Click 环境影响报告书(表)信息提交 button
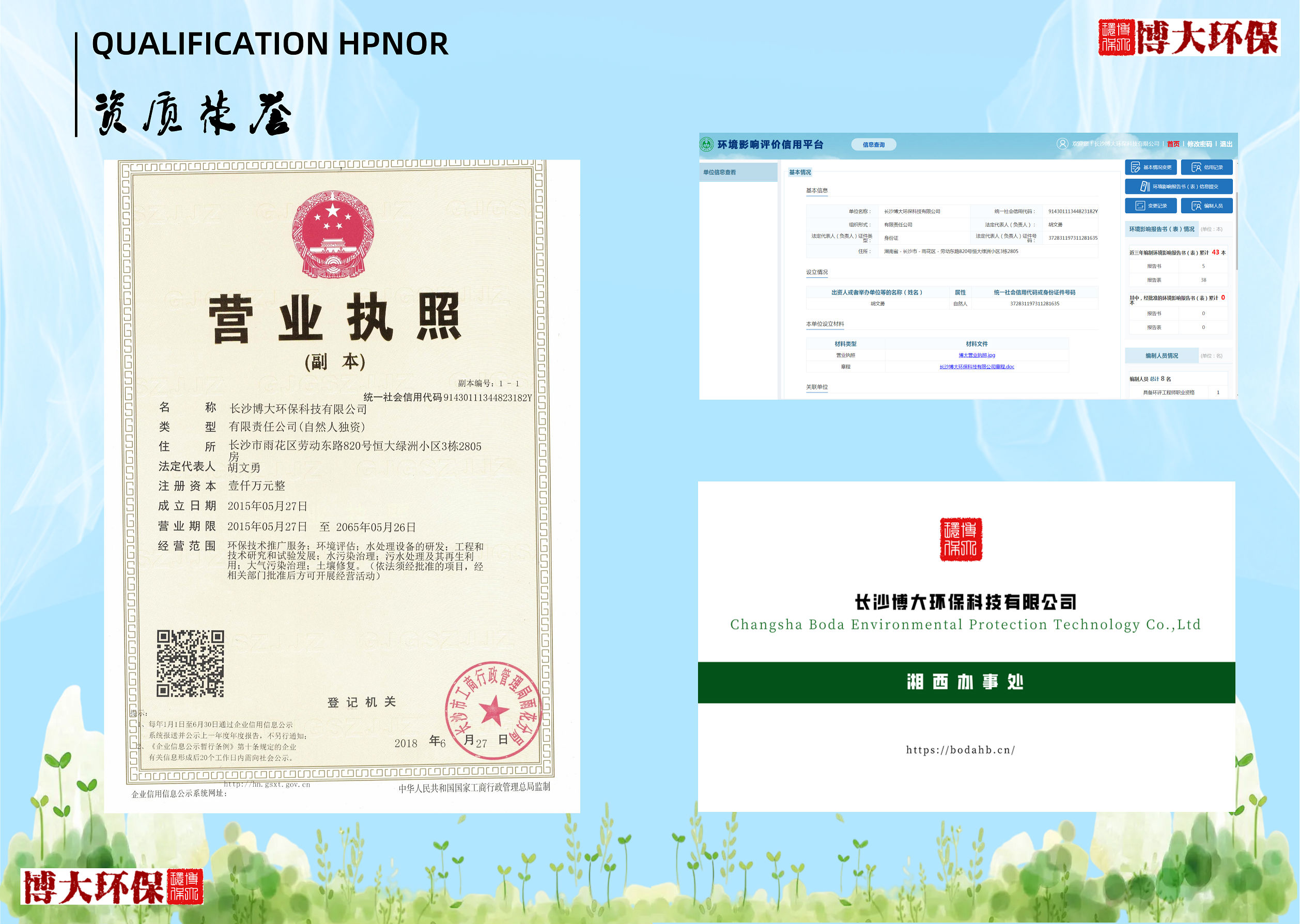 tap(1179, 186)
